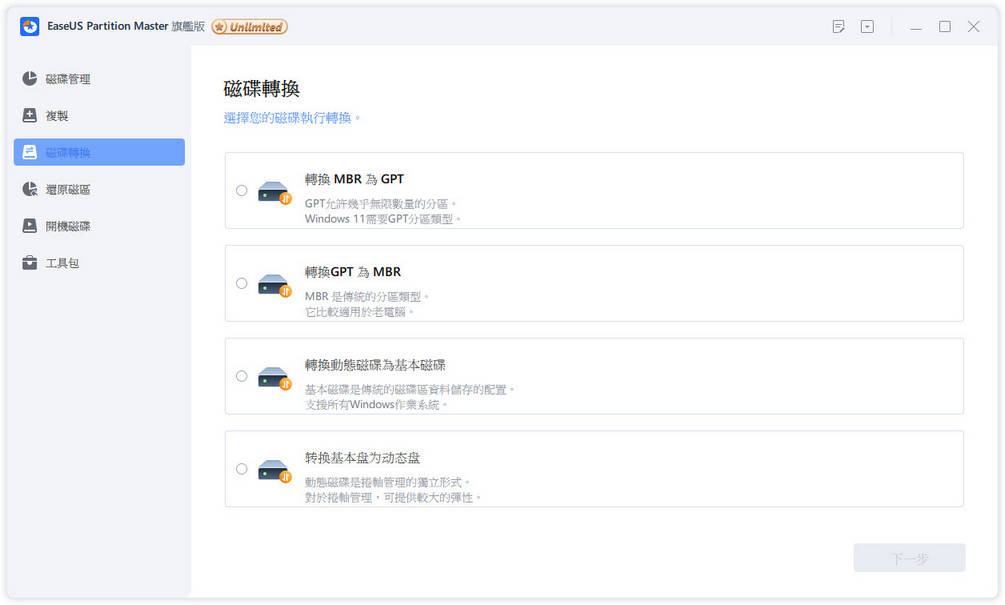Open 磁碟管理 in the sidebar

(67, 79)
